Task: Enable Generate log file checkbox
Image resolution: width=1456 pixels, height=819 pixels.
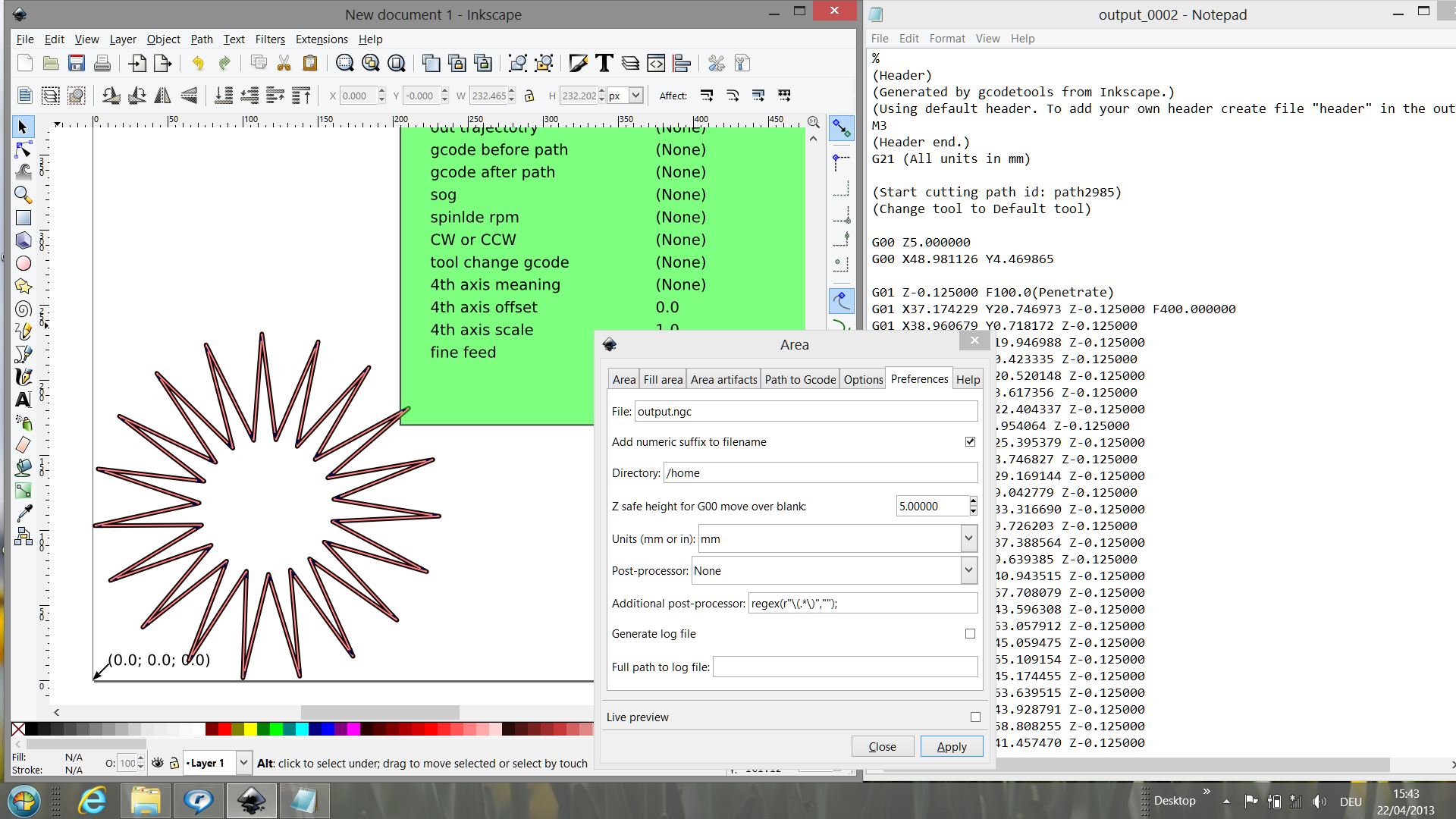Action: coord(970,633)
